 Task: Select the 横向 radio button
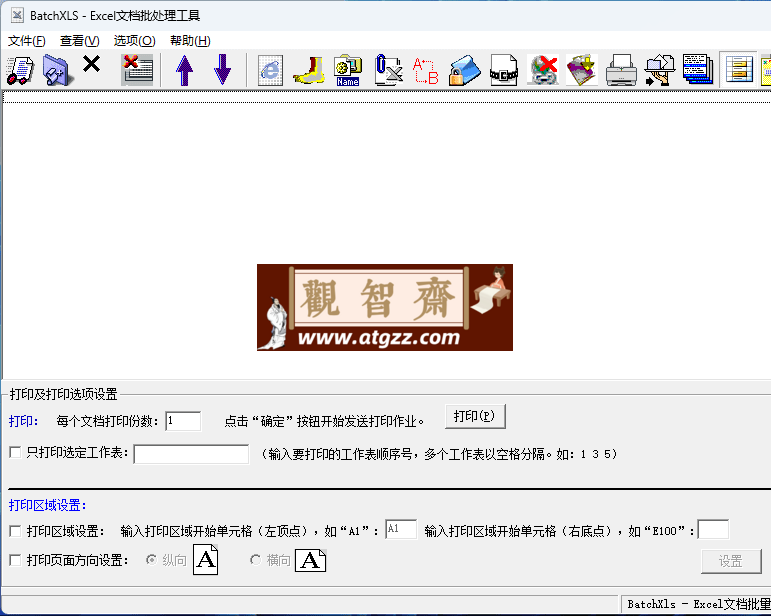255,559
